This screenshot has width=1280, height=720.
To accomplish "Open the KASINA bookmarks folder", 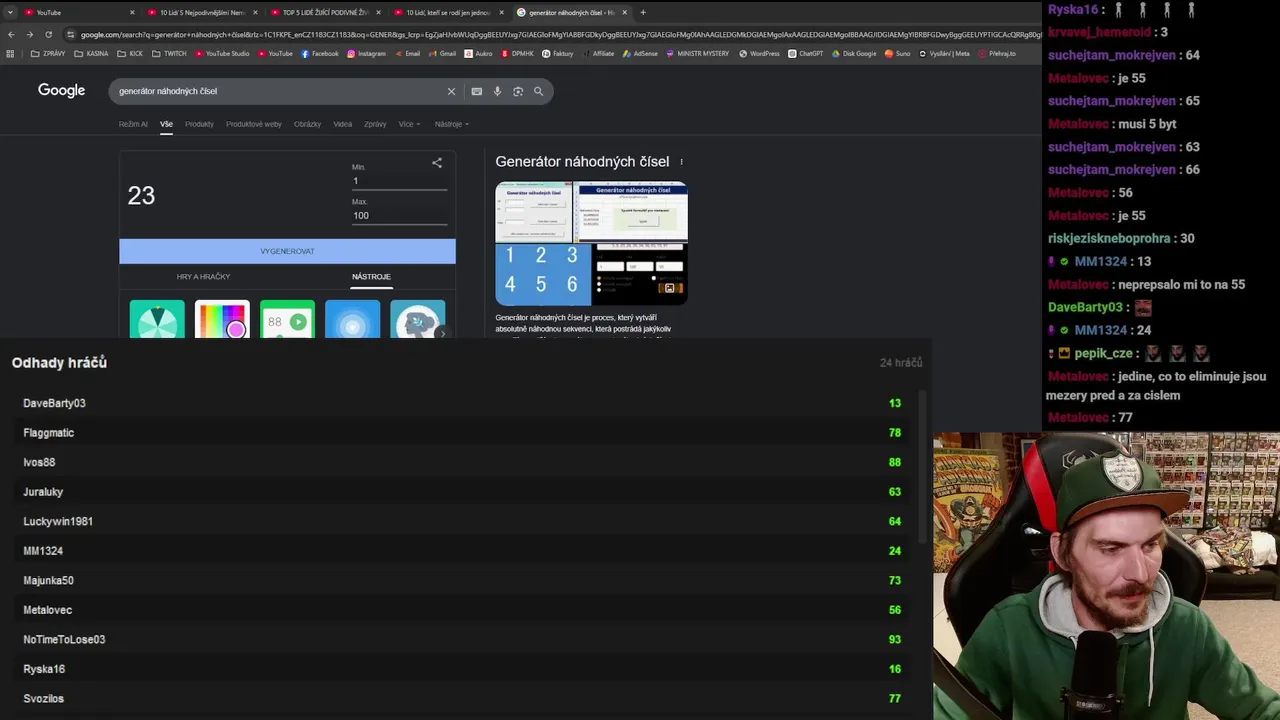I will click(91, 54).
